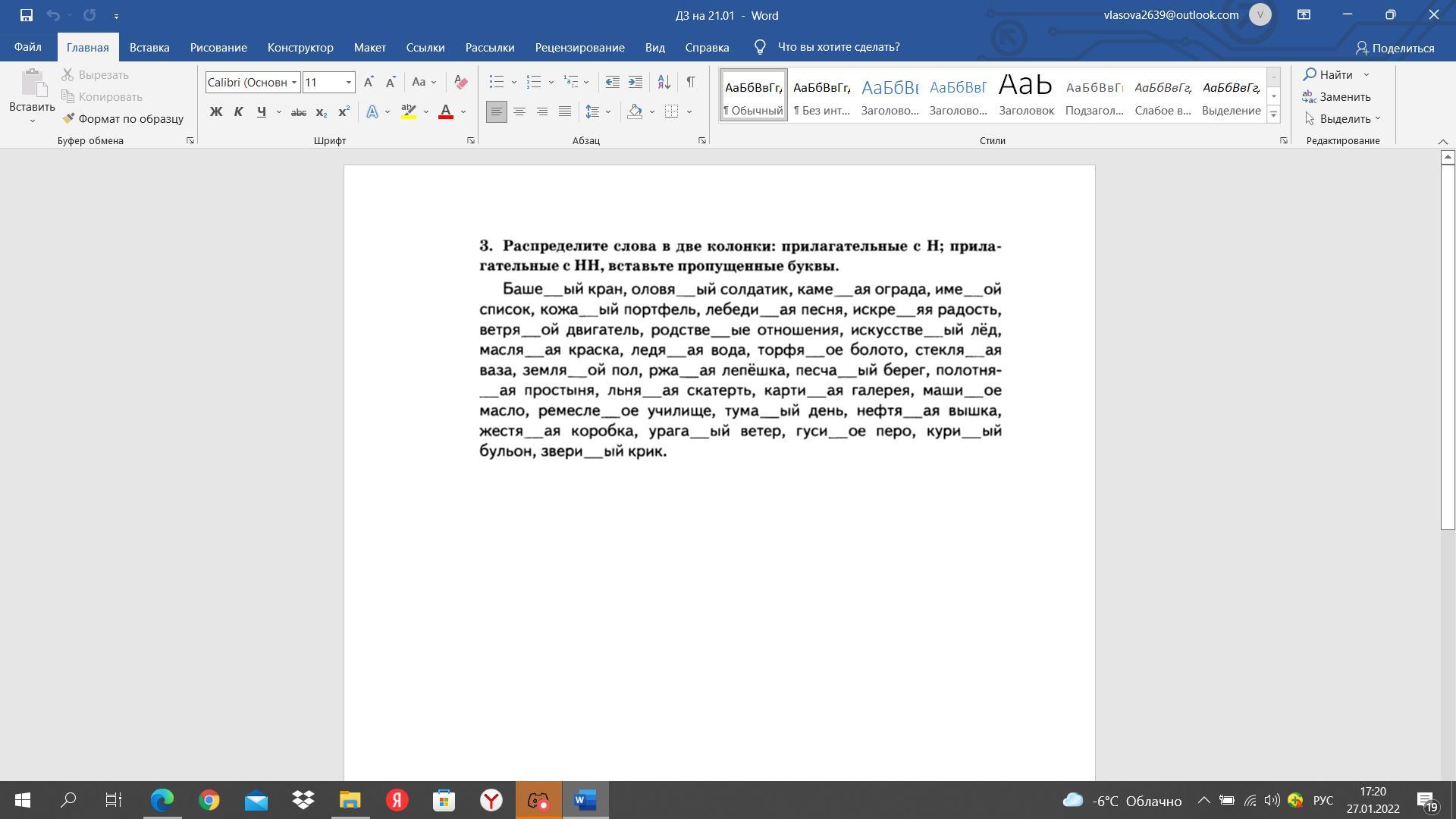The width and height of the screenshot is (1456, 819).
Task: Apply the subscript icon
Action: (x=321, y=112)
